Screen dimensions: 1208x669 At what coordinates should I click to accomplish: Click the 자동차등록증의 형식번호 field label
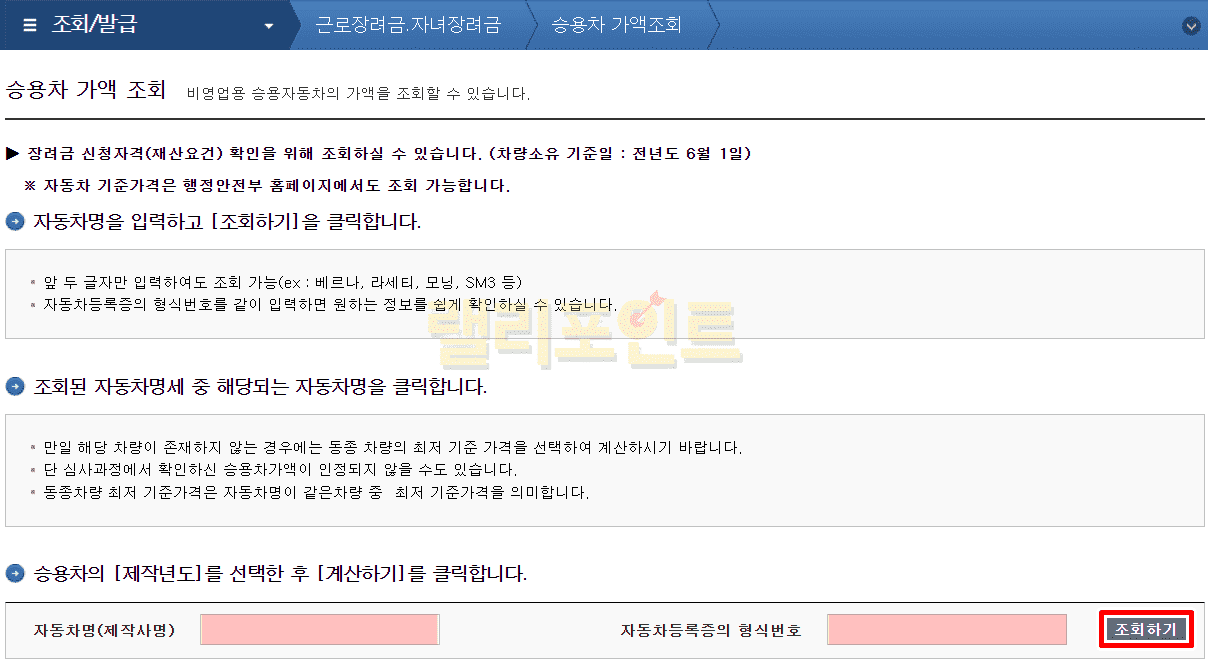710,631
